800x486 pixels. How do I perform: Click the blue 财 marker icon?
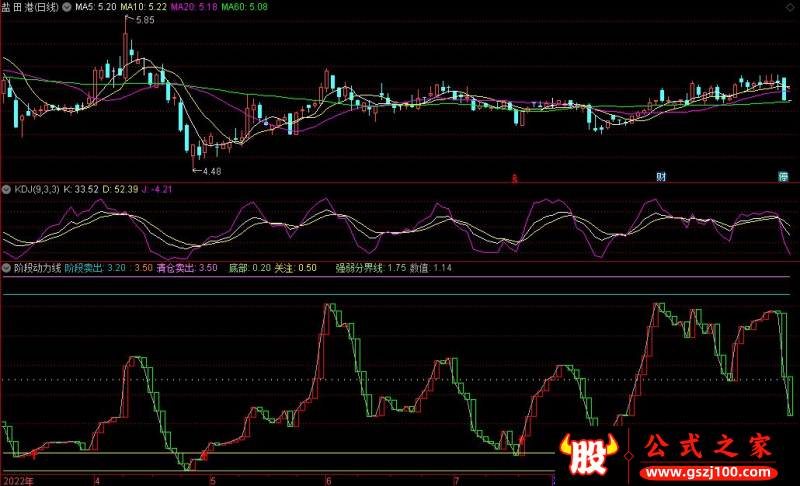661,177
